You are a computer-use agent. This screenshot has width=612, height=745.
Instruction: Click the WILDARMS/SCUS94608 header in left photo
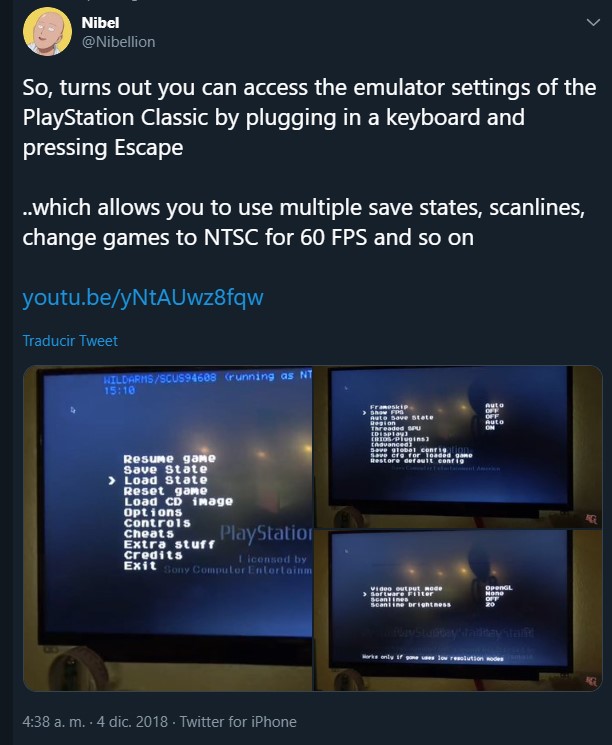click(x=160, y=378)
